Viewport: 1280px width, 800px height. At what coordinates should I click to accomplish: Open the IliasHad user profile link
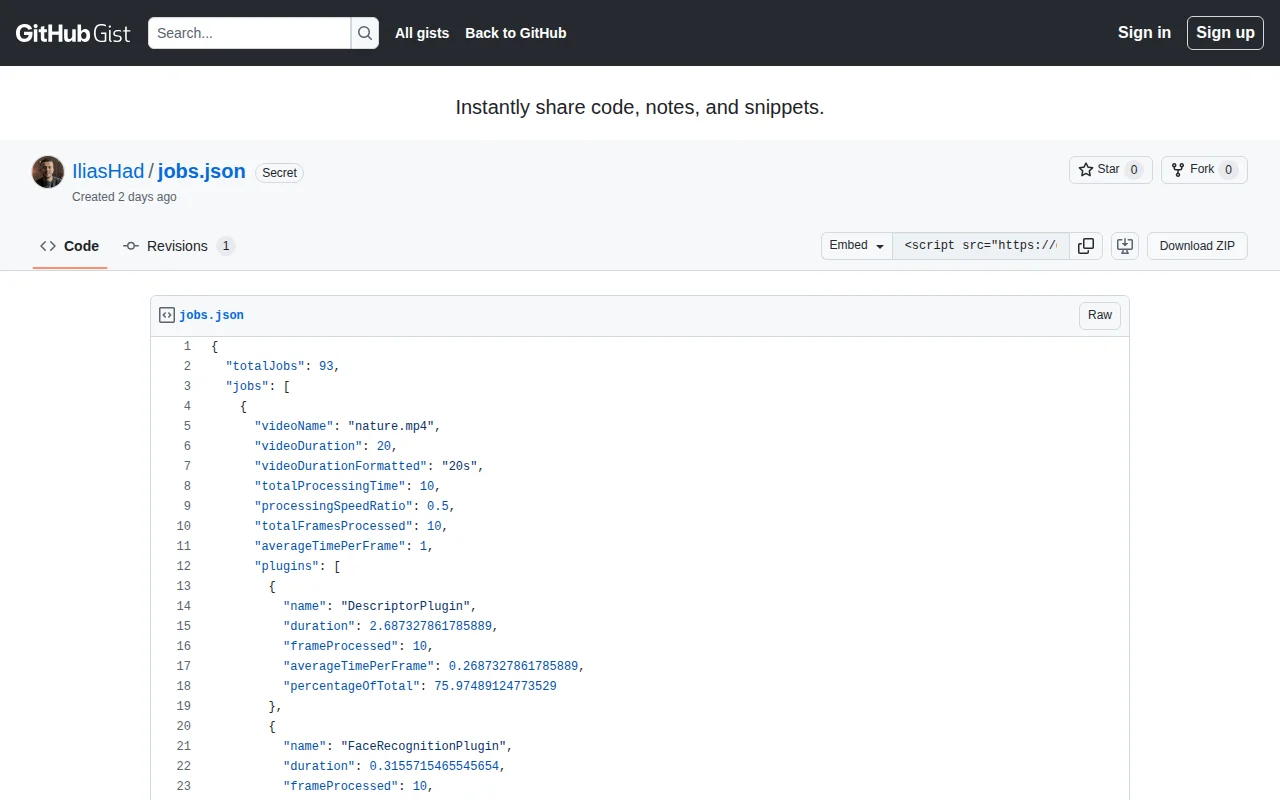pos(108,171)
